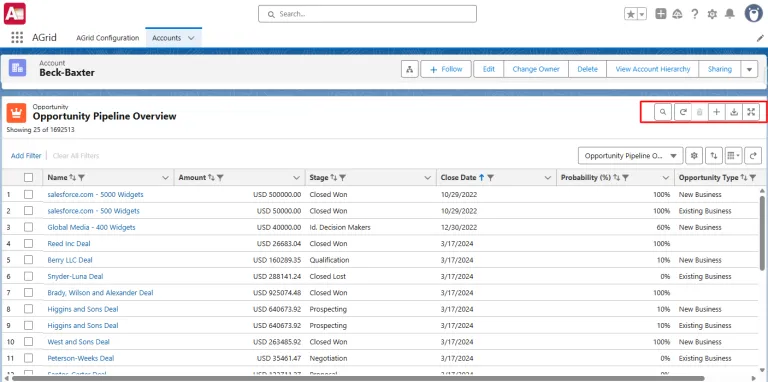768x382 pixels.
Task: Add new opportunity with plus icon
Action: pyautogui.click(x=717, y=112)
